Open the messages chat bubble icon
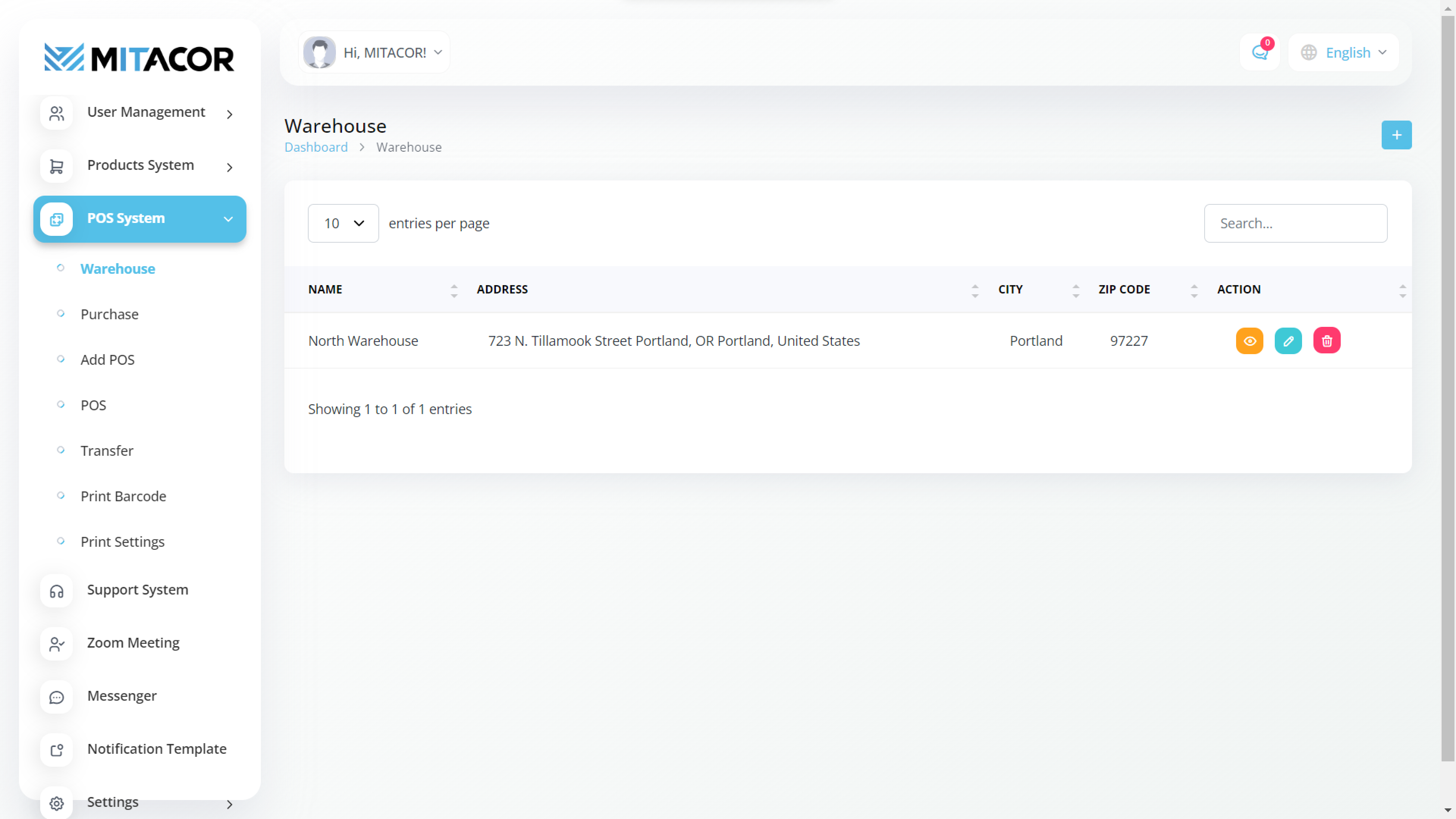Viewport: 1456px width, 819px height. click(x=1259, y=53)
